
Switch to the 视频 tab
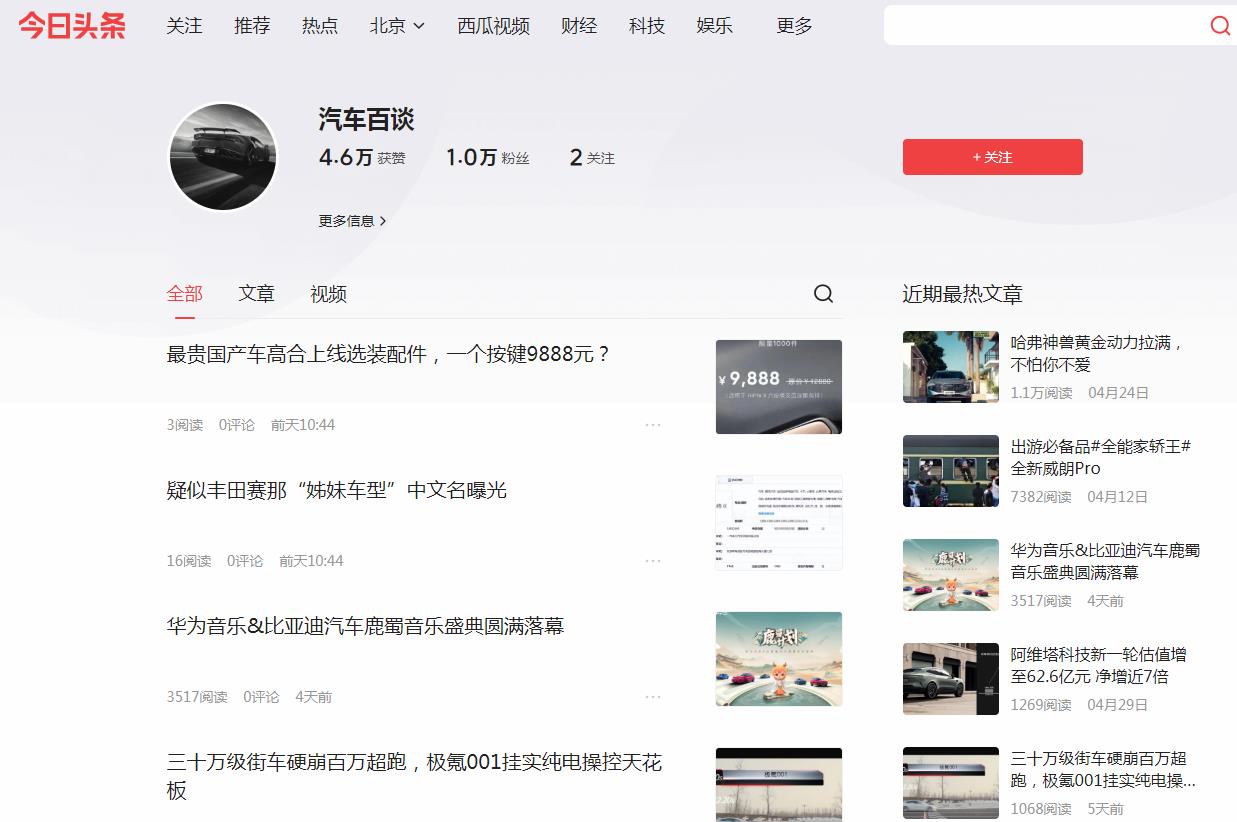(x=328, y=294)
